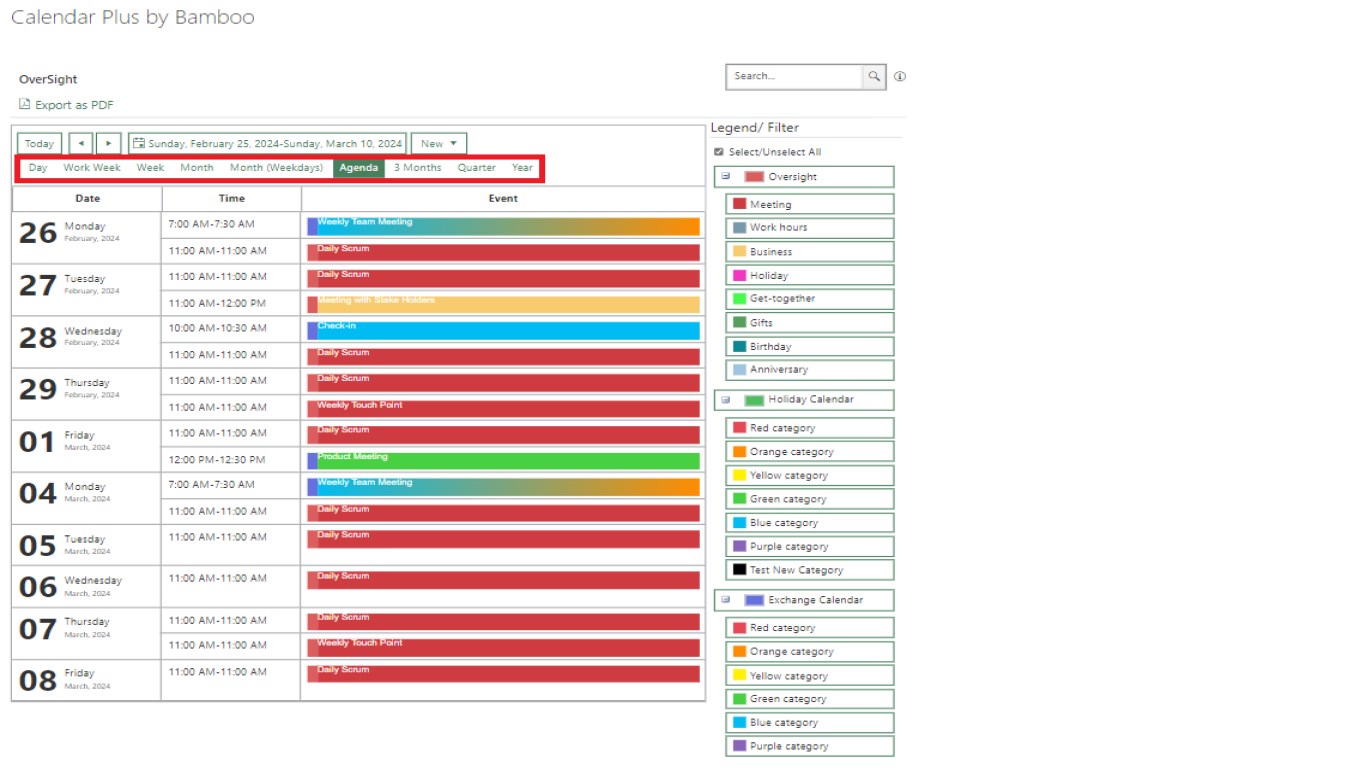The width and height of the screenshot is (1366, 768).
Task: Click the Exchange Calendar blue color swatch
Action: 754,600
